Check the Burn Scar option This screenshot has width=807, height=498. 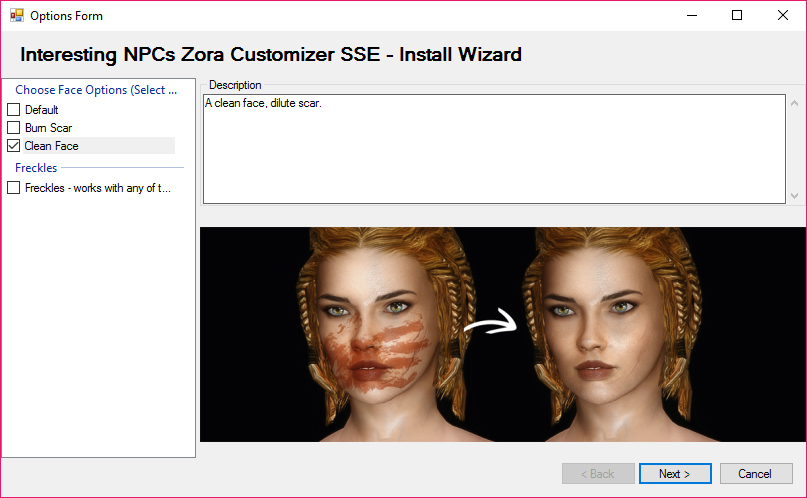click(14, 128)
